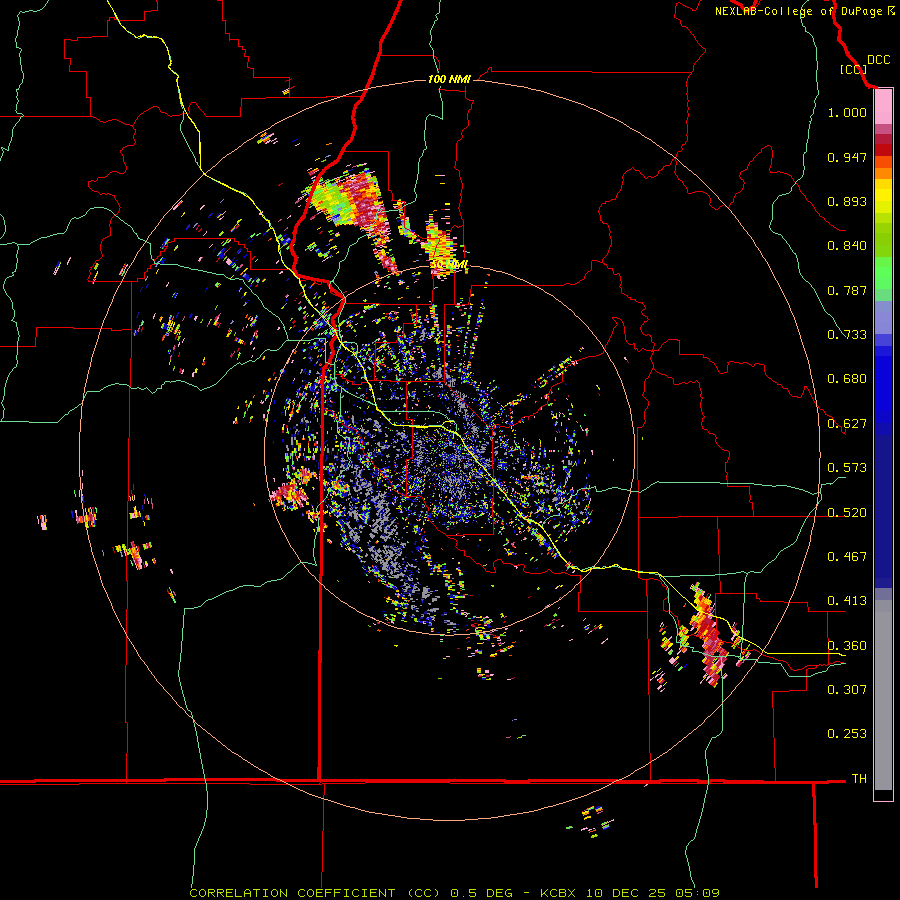Click the 0.733 color scale value

(847, 335)
